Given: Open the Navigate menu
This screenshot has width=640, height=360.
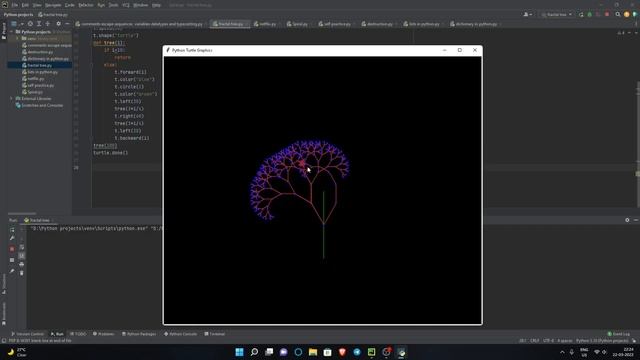Looking at the screenshot, I should 53,5.
